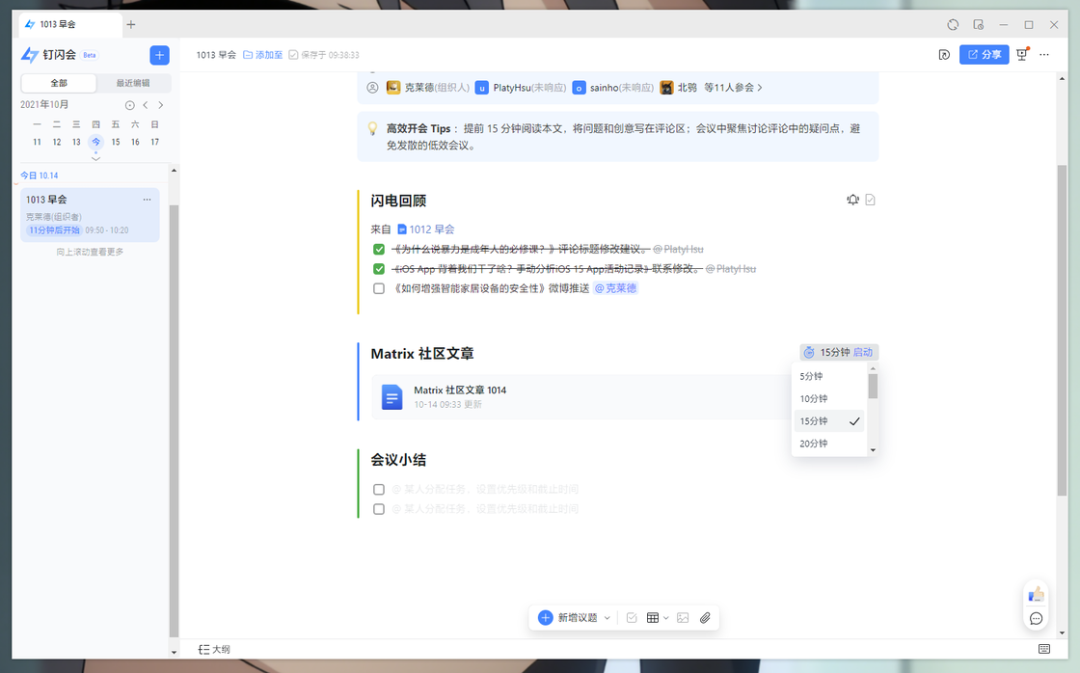This screenshot has height=673, width=1080.
Task: Uncheck the 为什么说暴力是成年人的必修课 task
Action: click(379, 249)
